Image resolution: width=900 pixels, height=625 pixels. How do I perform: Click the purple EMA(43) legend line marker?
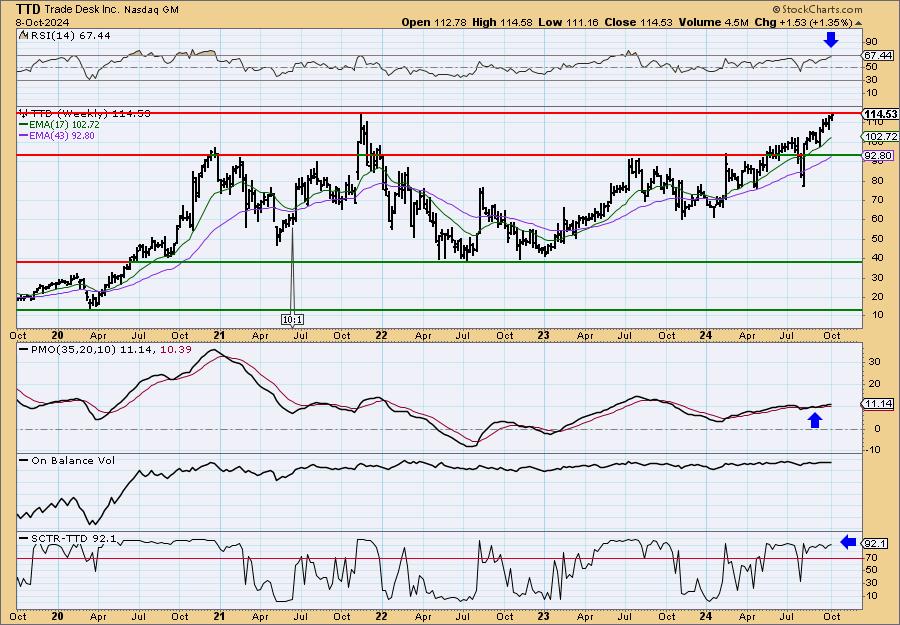click(x=23, y=136)
